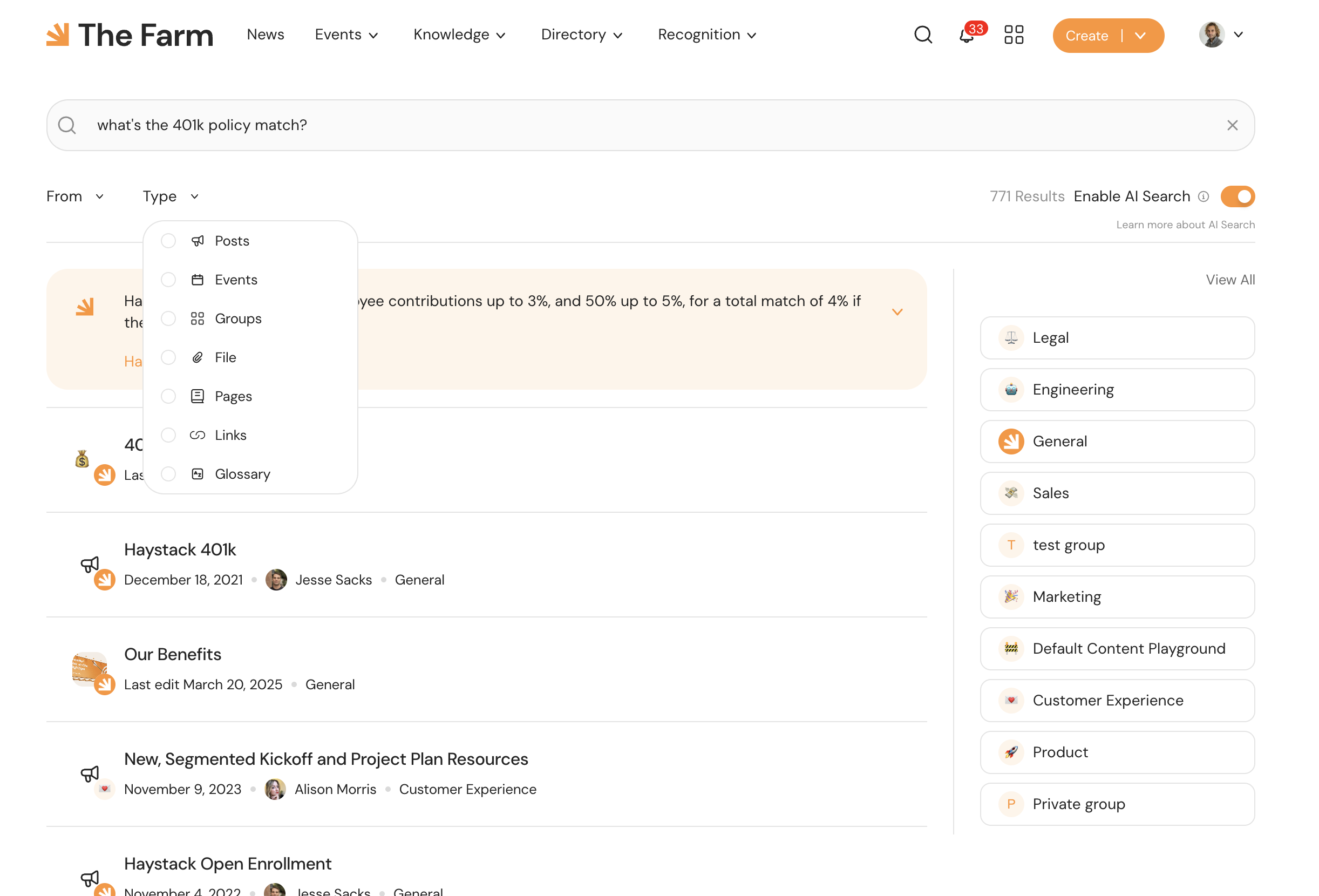The image size is (1319, 896).
Task: Click the AI Search info icon
Action: [x=1203, y=196]
